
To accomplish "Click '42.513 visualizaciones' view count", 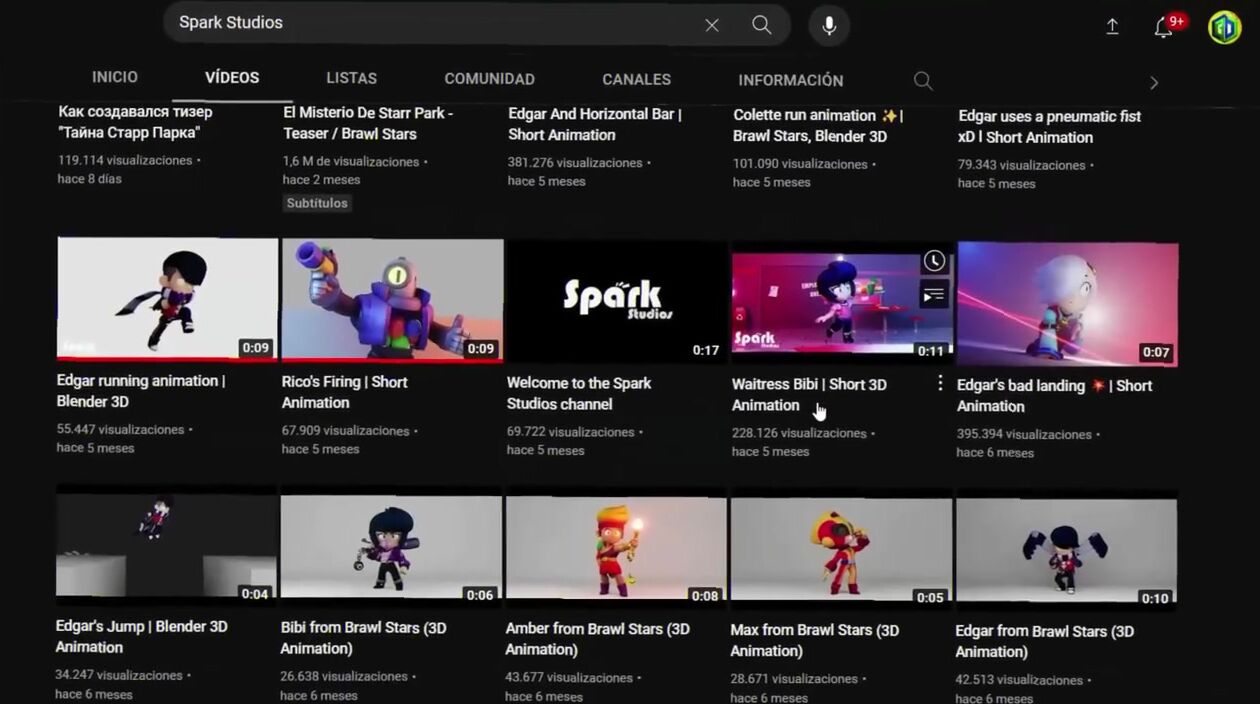I will [1019, 680].
